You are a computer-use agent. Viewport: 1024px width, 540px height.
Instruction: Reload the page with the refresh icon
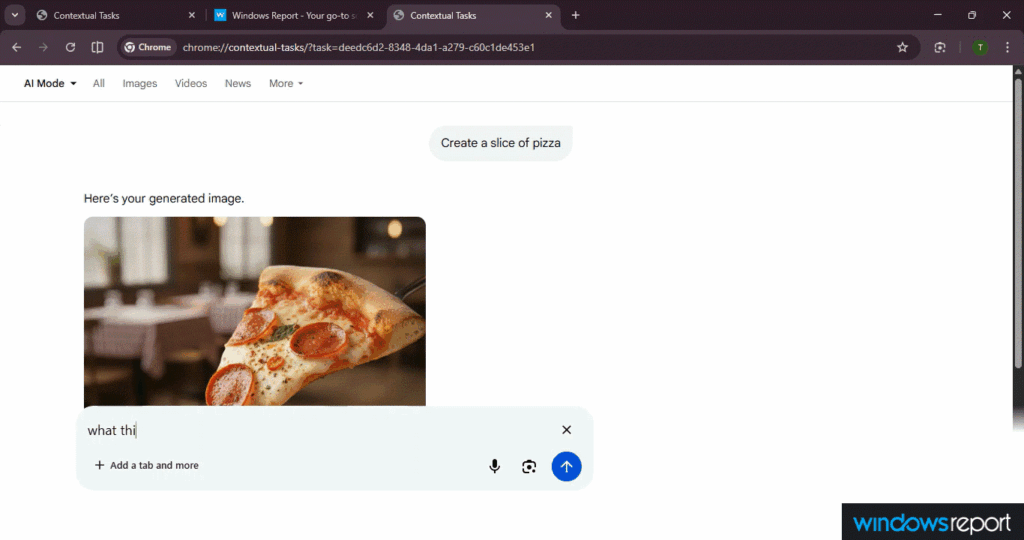click(70, 47)
